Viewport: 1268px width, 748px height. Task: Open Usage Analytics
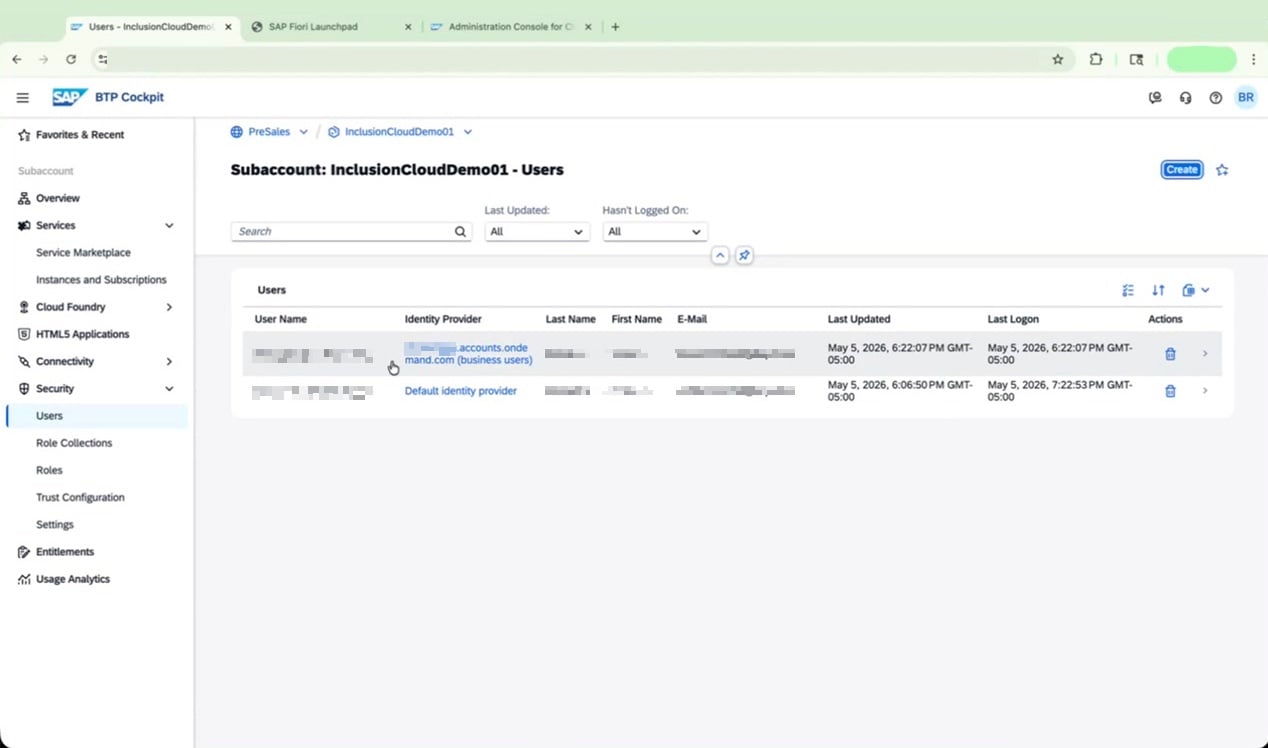point(73,579)
